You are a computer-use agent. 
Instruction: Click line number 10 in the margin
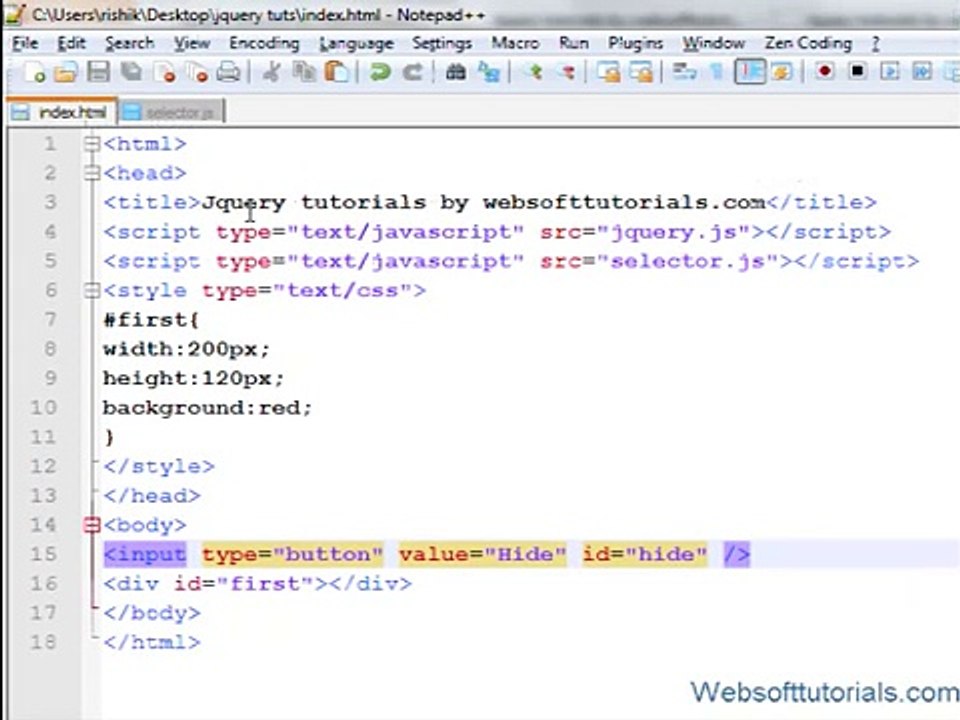(43, 408)
